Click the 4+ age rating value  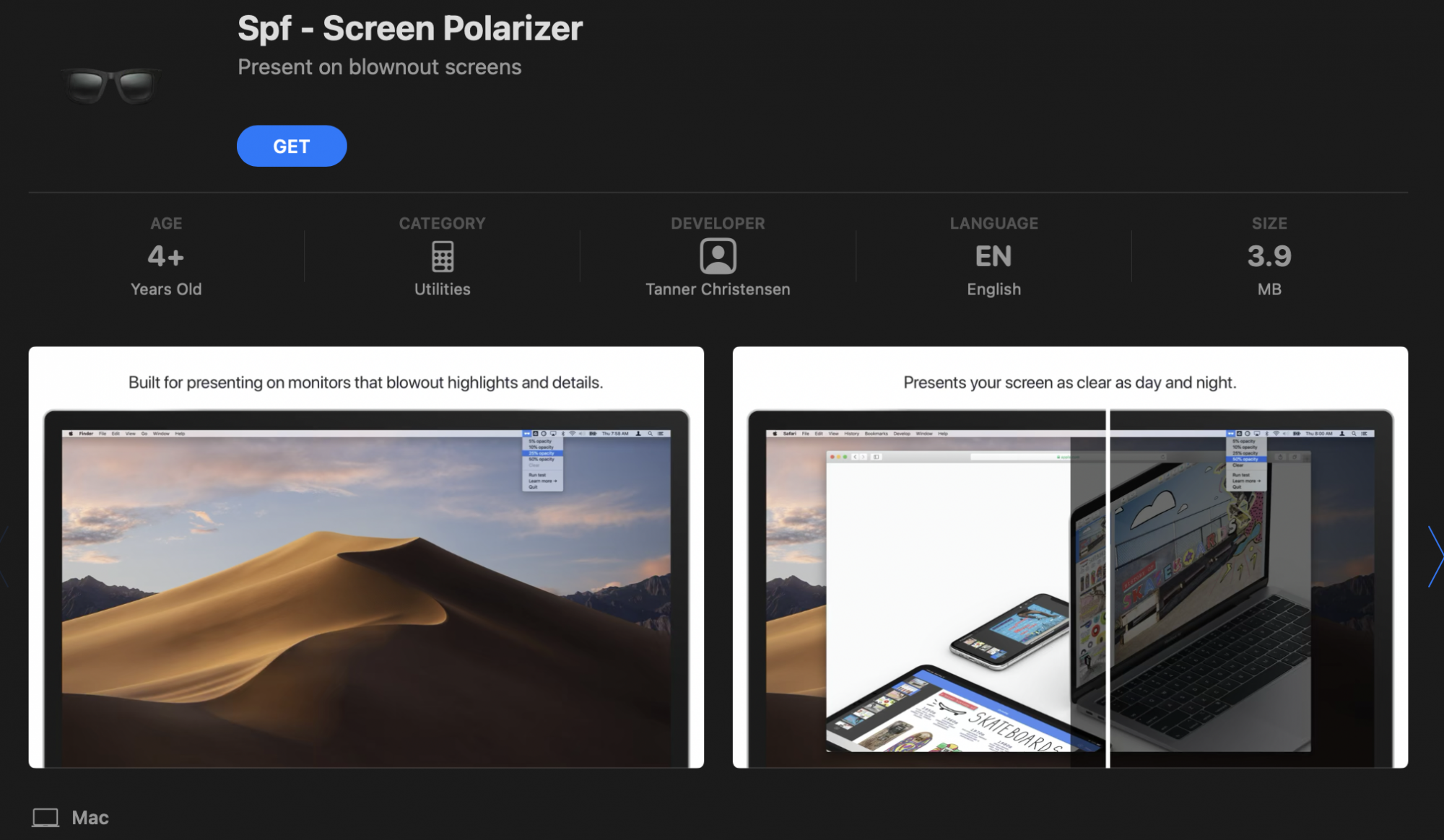coord(166,256)
